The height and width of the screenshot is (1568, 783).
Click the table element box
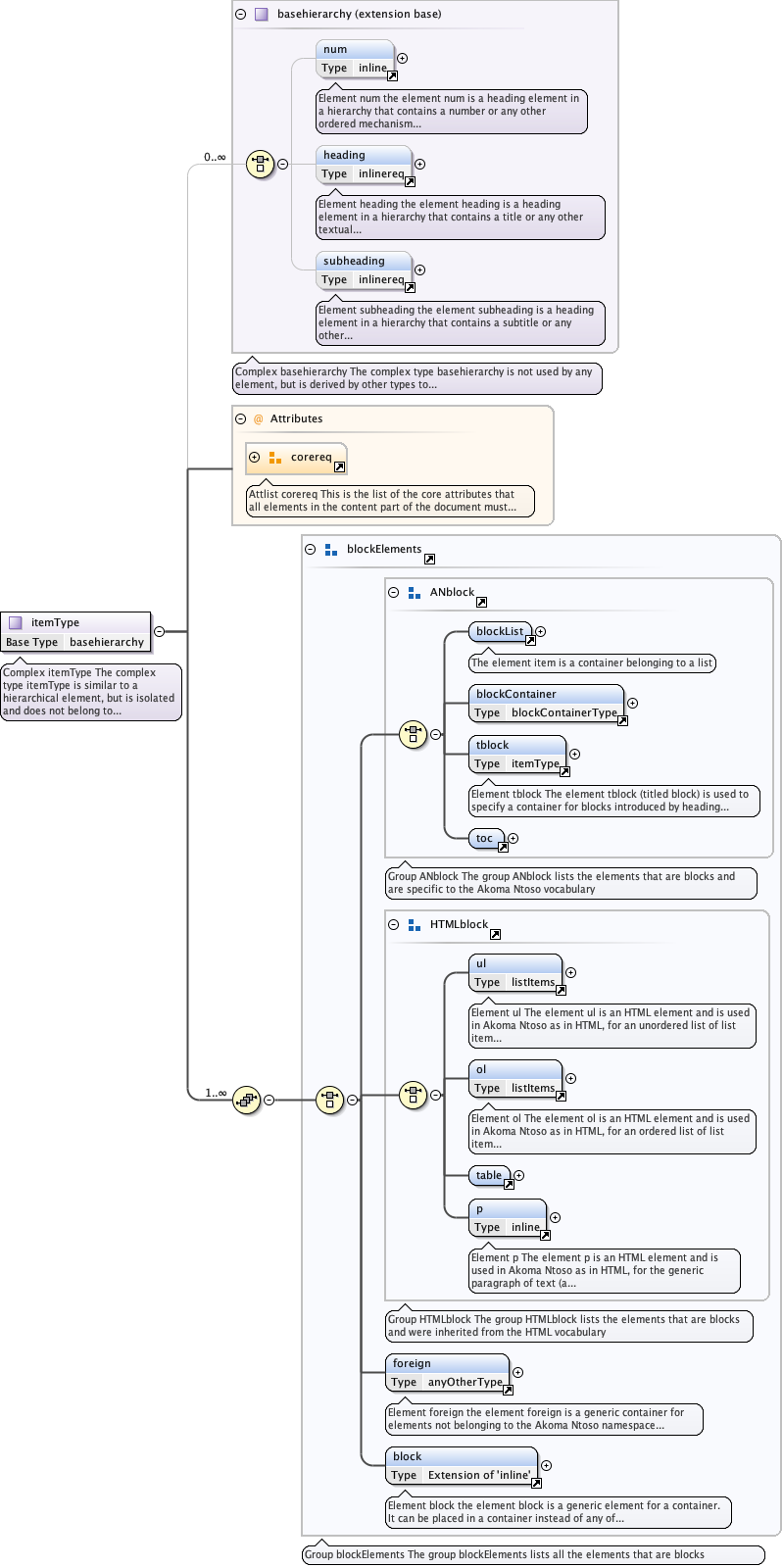point(489,1175)
